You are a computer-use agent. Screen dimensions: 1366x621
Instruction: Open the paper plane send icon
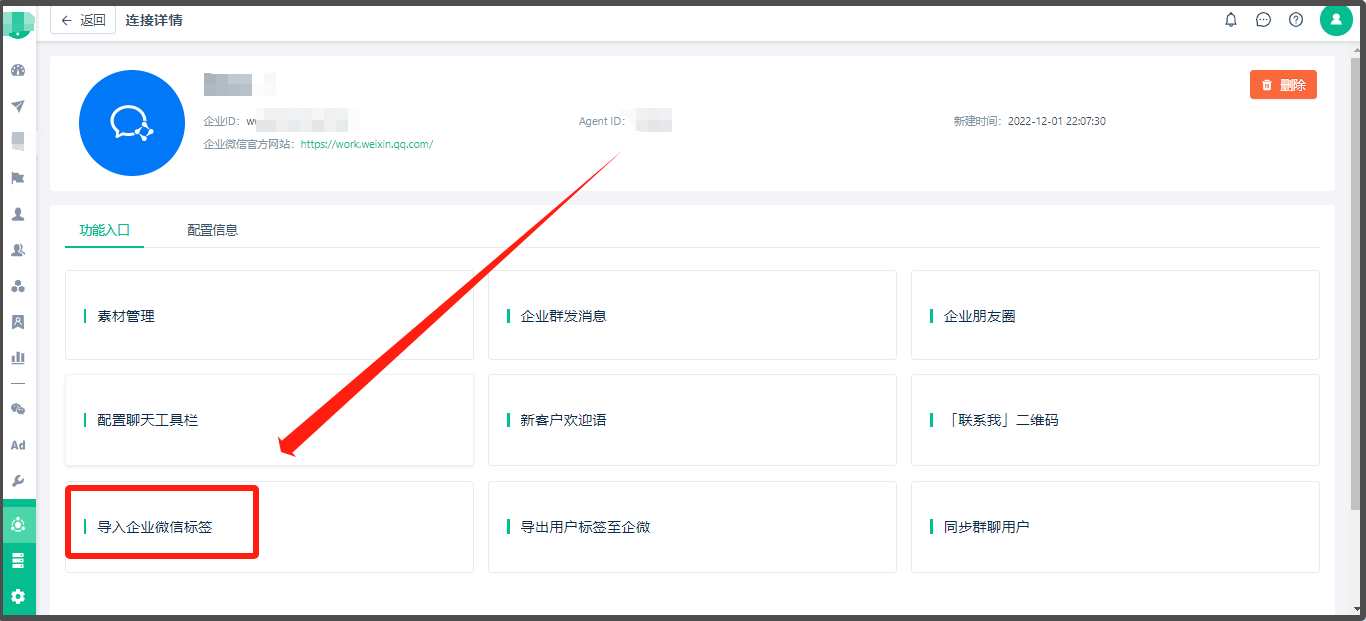point(18,106)
